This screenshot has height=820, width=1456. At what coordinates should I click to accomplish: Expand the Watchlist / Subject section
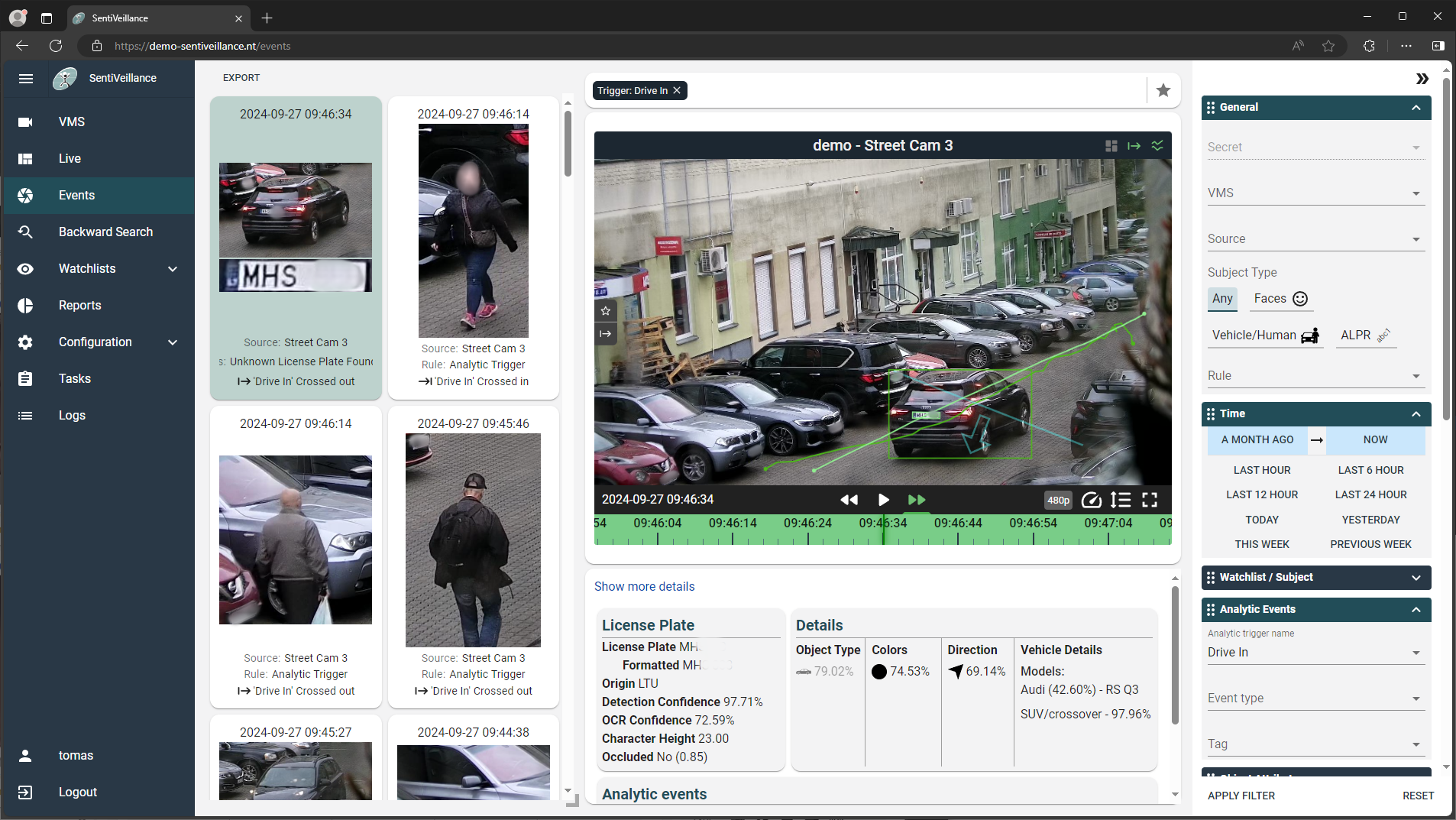click(1416, 578)
